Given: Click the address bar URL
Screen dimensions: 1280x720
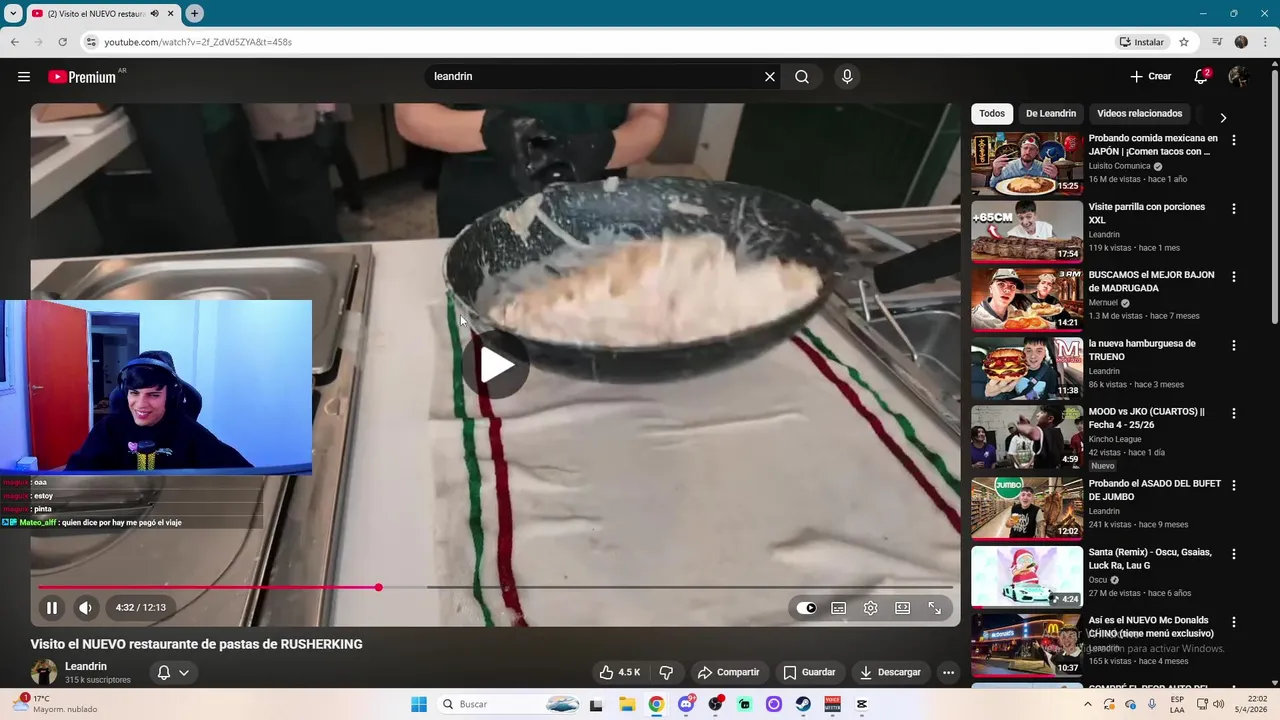Looking at the screenshot, I should 198,42.
